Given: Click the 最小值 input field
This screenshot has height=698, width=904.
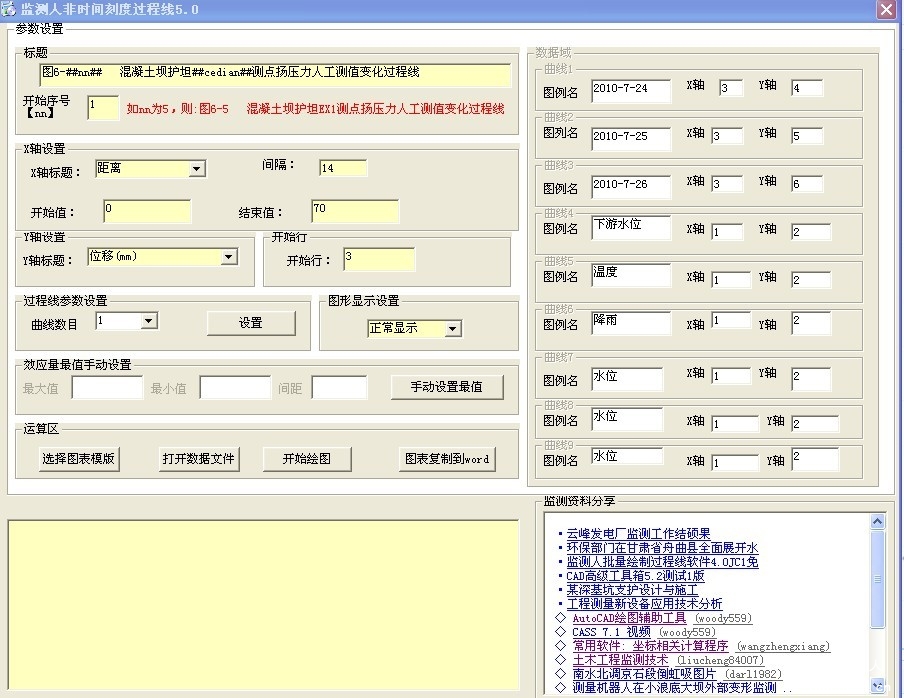Looking at the screenshot, I should tap(235, 388).
